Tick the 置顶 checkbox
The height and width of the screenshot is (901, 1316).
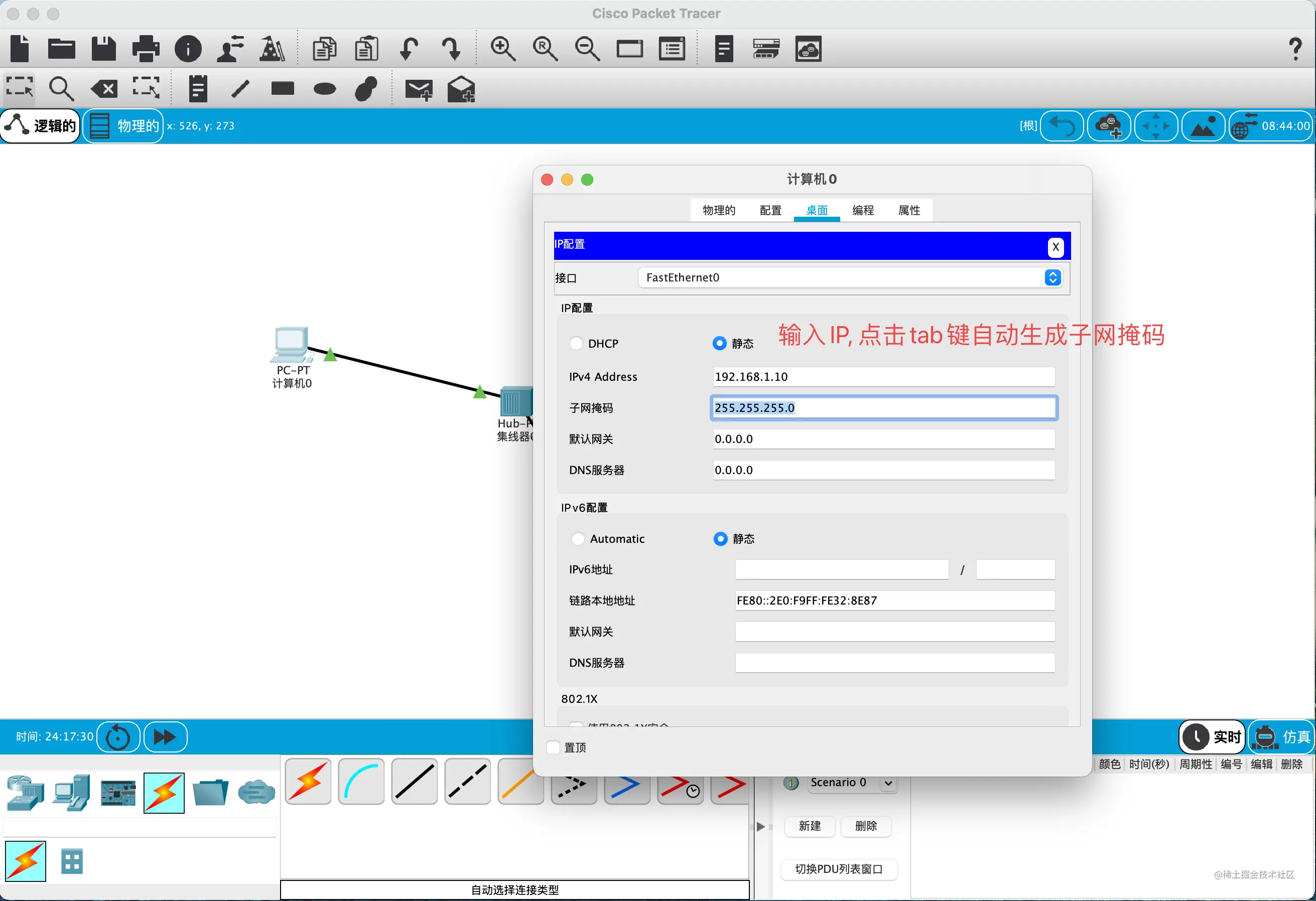tap(553, 747)
